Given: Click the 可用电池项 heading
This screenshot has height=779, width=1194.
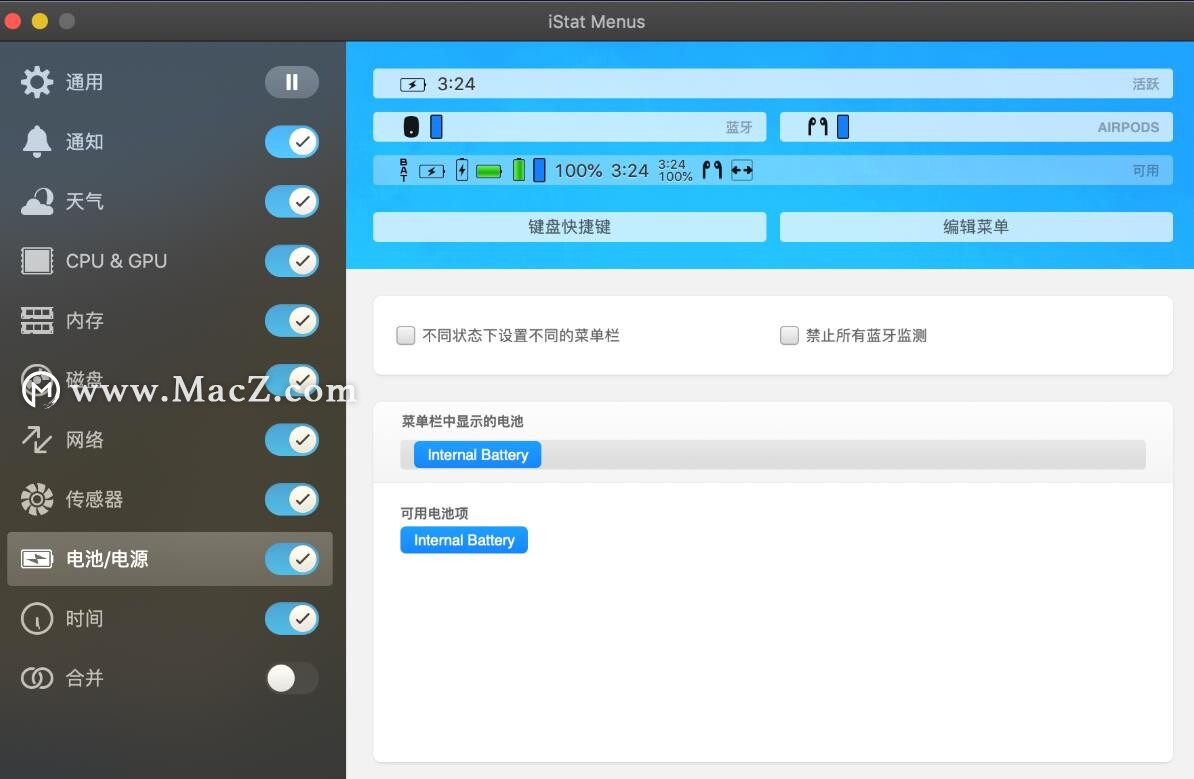Looking at the screenshot, I should (434, 513).
